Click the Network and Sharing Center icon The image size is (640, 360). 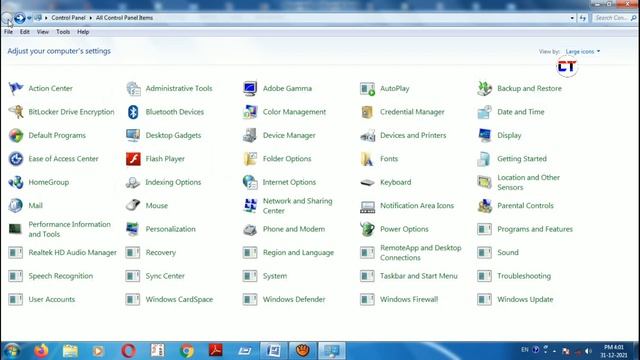[x=250, y=205]
